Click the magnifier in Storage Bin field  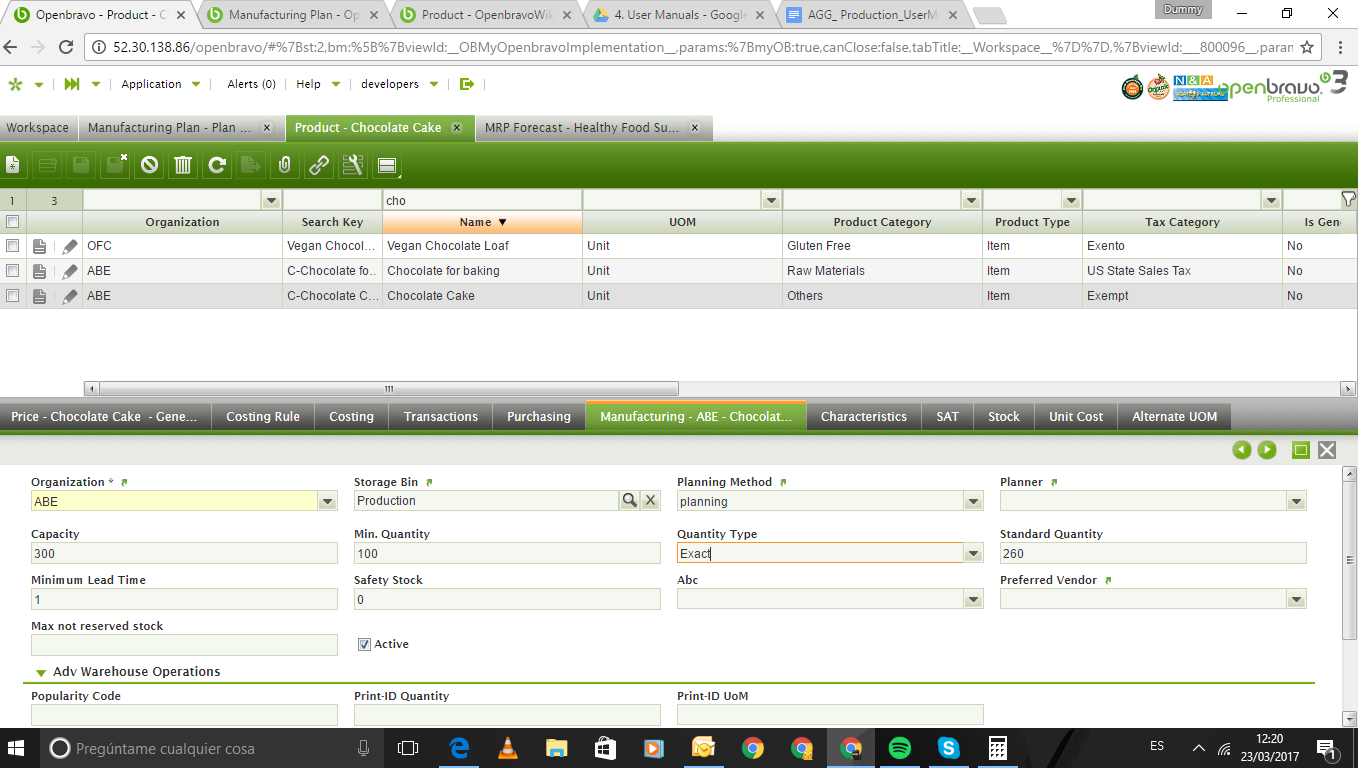(x=629, y=501)
